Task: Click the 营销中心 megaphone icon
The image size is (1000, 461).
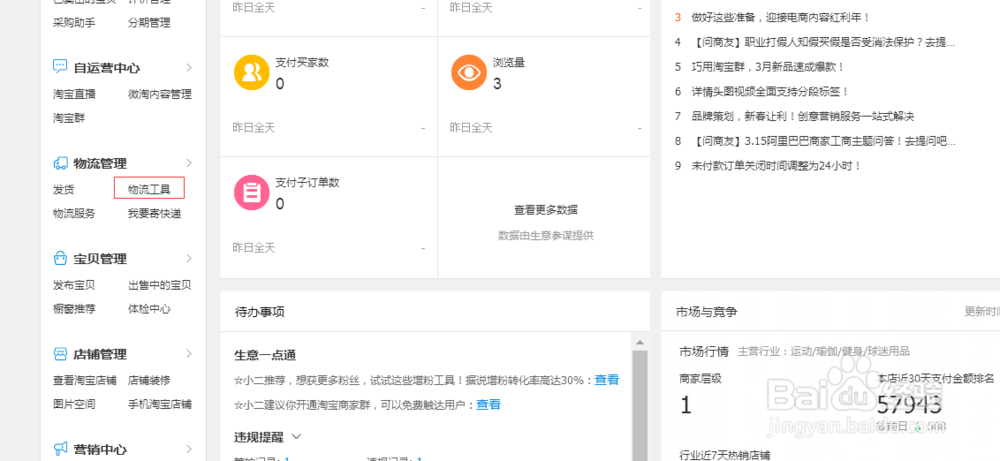Action: (x=60, y=449)
